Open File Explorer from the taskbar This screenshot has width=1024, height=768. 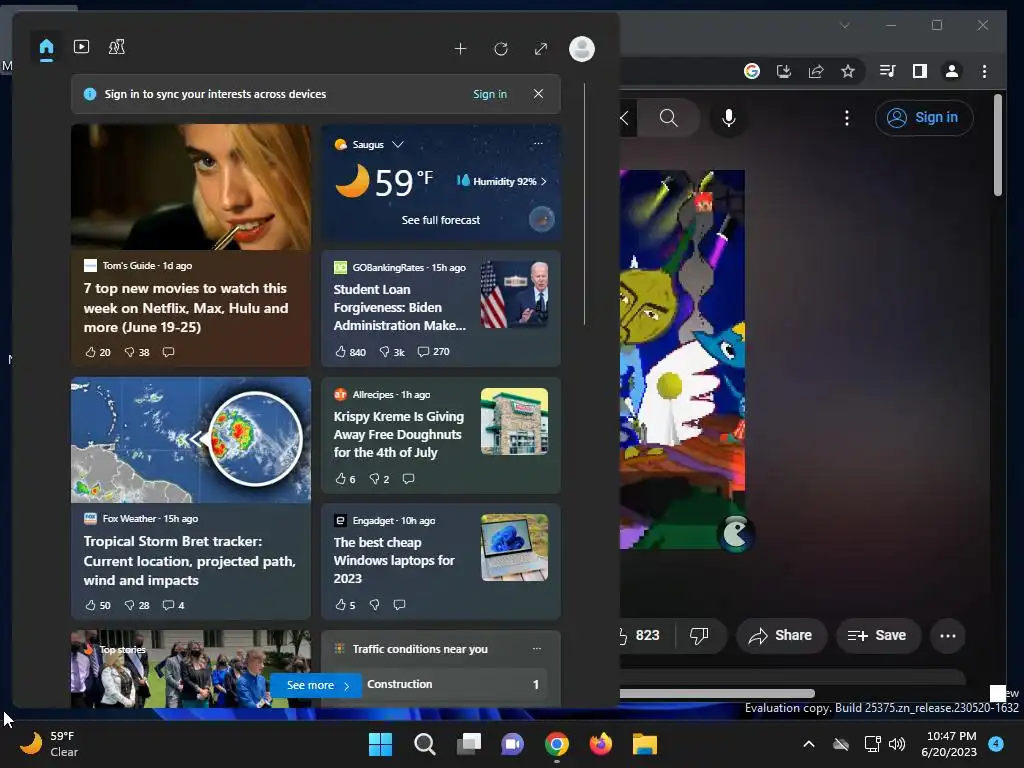tap(645, 744)
